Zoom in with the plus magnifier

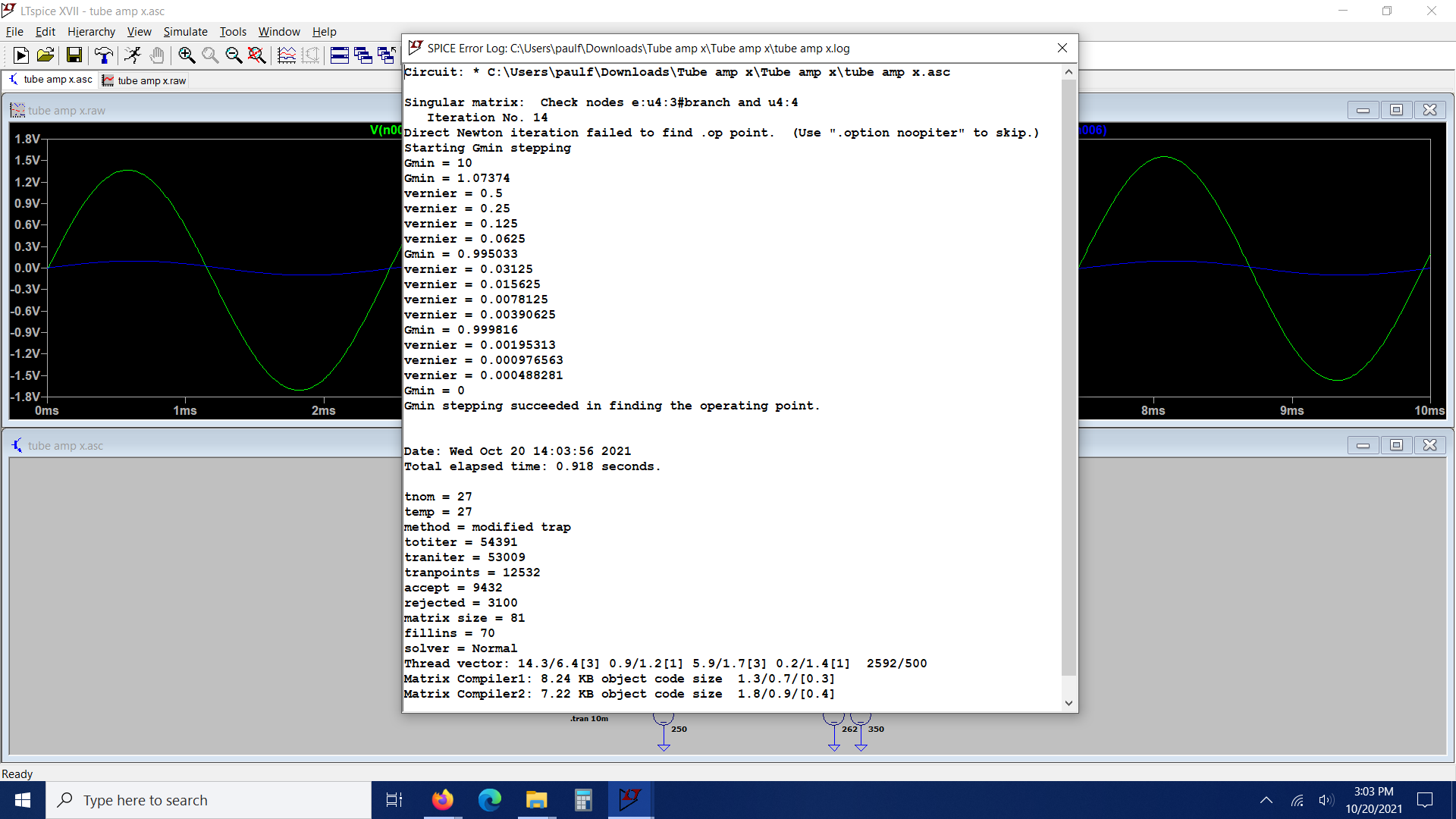tap(187, 55)
